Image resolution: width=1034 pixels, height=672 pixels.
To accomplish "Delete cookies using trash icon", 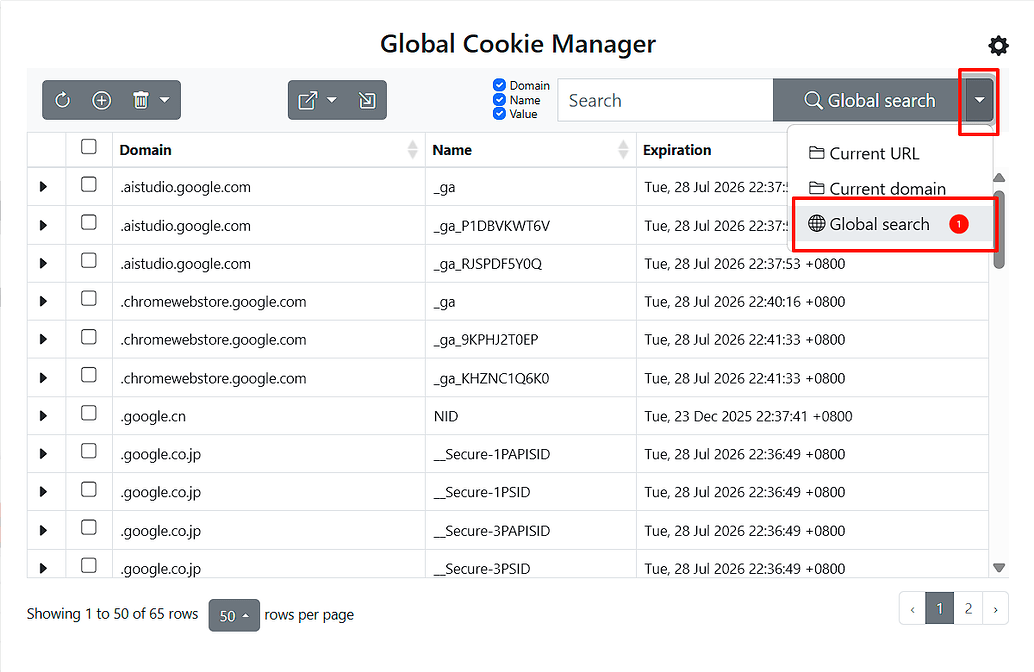I will click(x=140, y=100).
